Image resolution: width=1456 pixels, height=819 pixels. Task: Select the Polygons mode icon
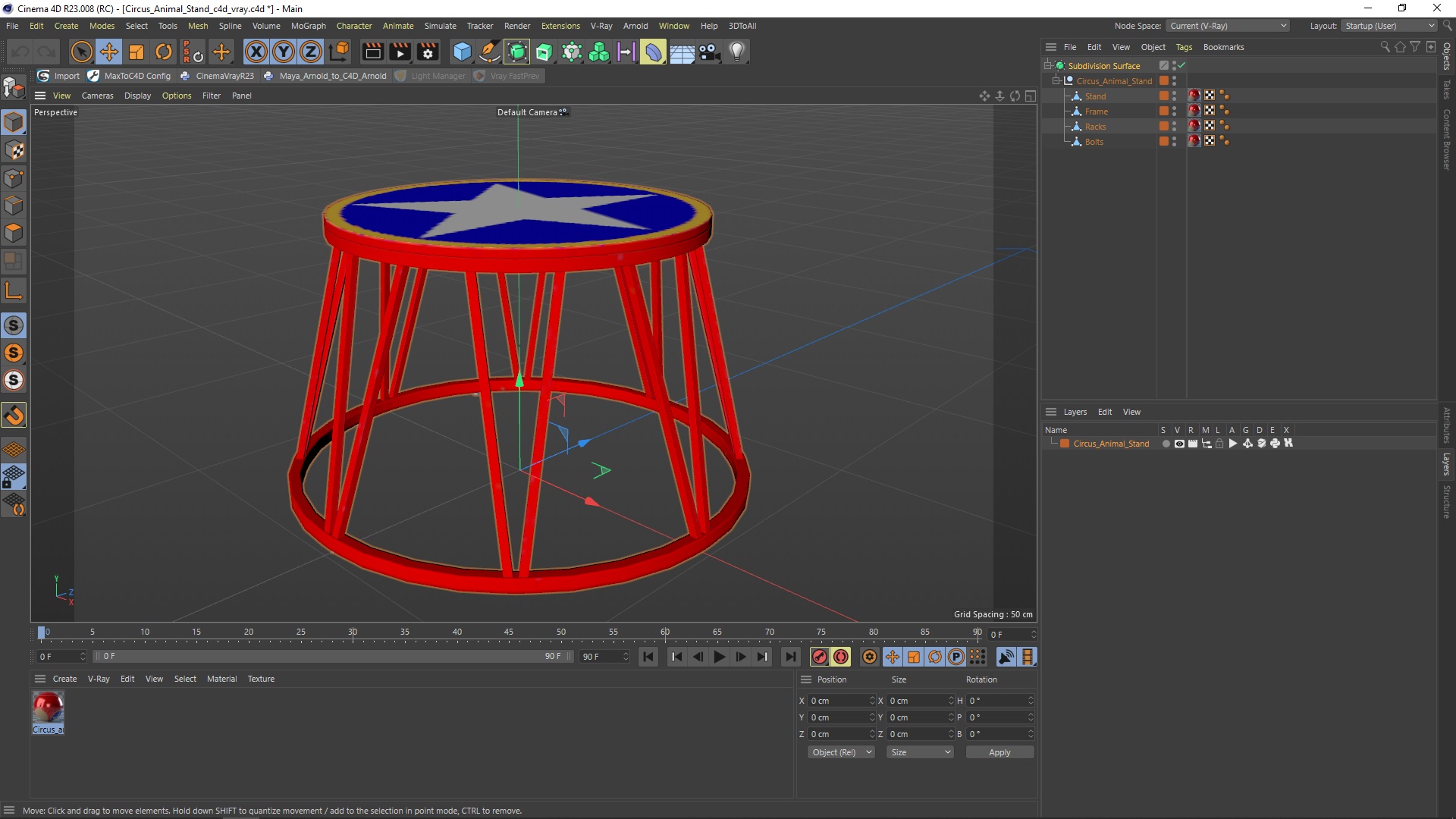coord(14,233)
